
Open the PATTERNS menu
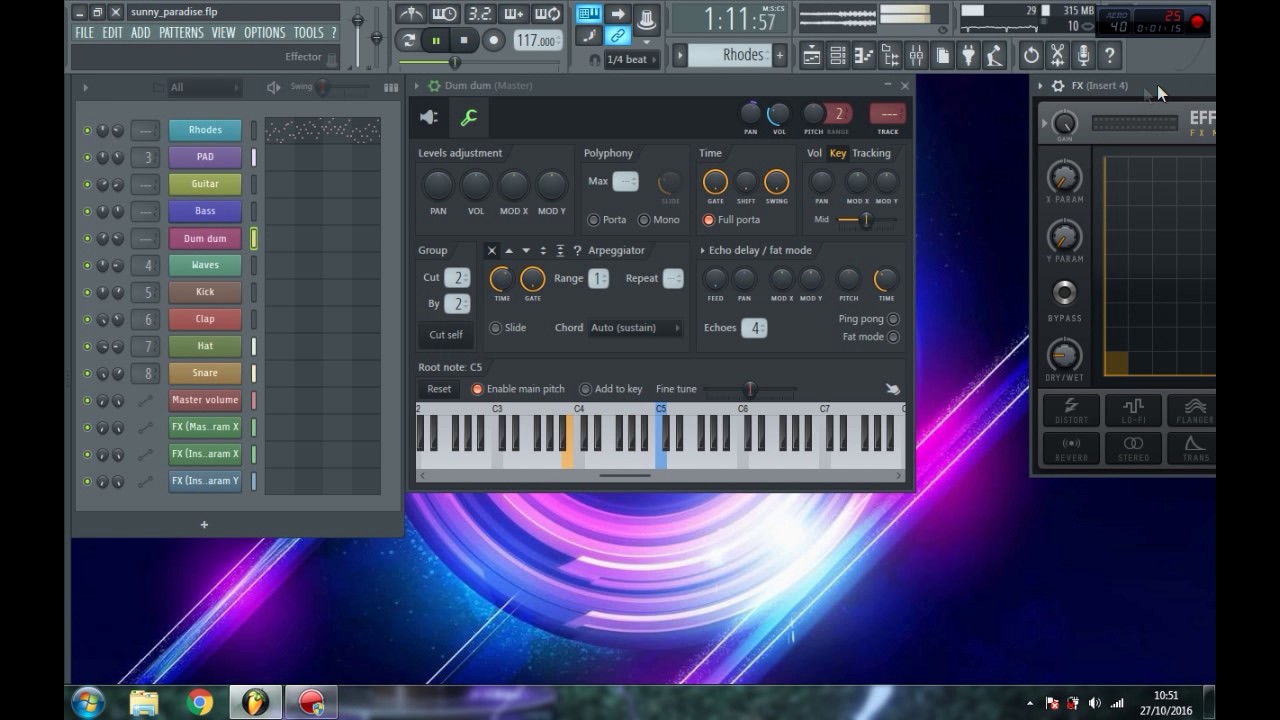click(181, 33)
